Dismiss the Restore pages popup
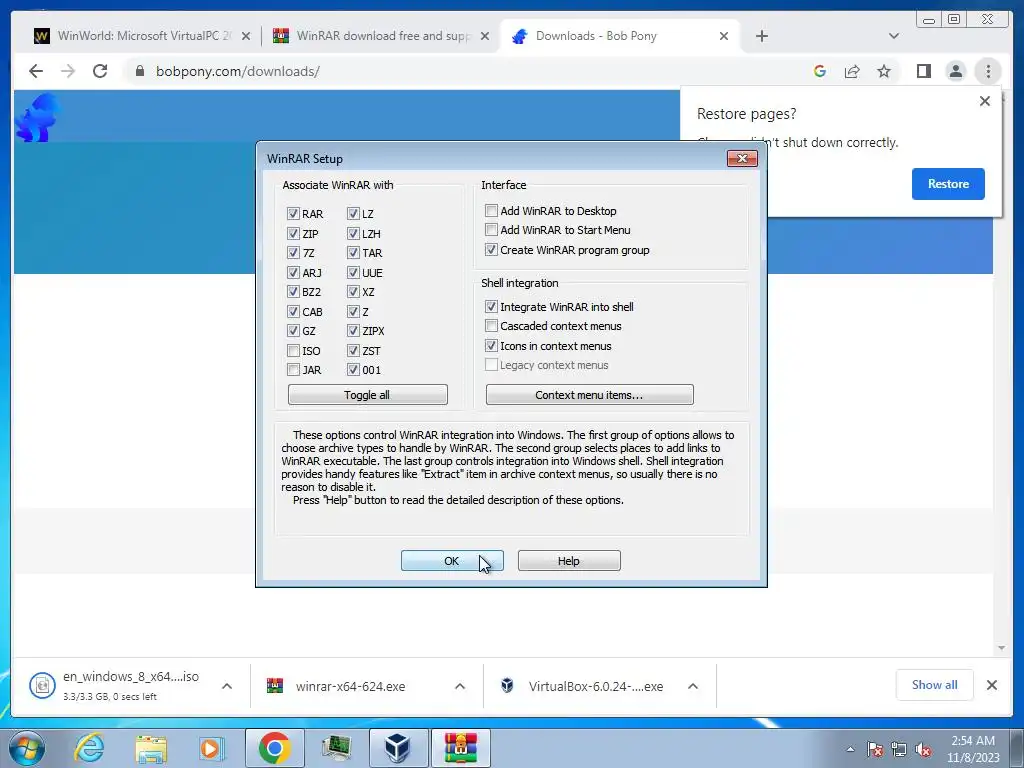The height and width of the screenshot is (768, 1024). (x=985, y=101)
